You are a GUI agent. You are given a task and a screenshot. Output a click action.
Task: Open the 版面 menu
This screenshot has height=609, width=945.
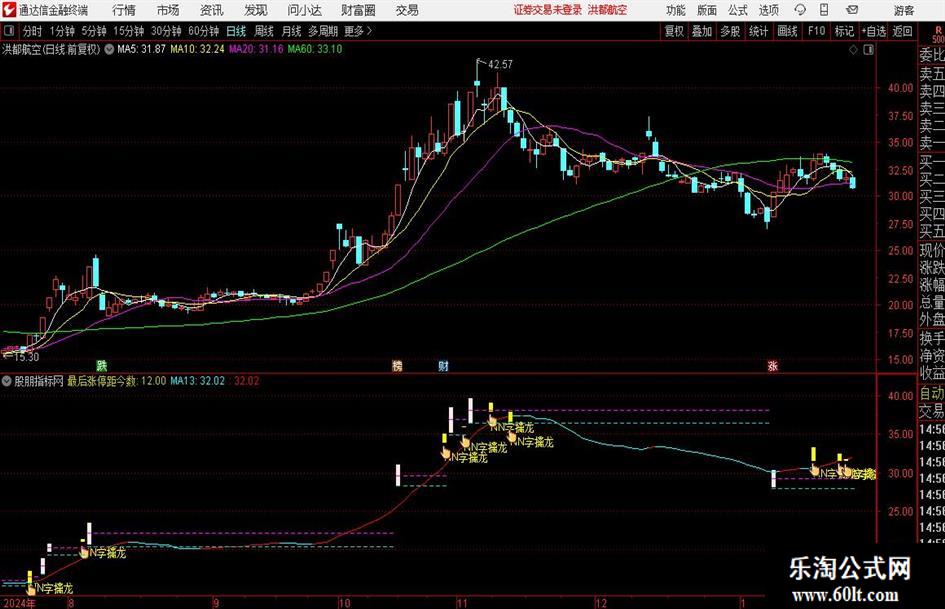(706, 10)
